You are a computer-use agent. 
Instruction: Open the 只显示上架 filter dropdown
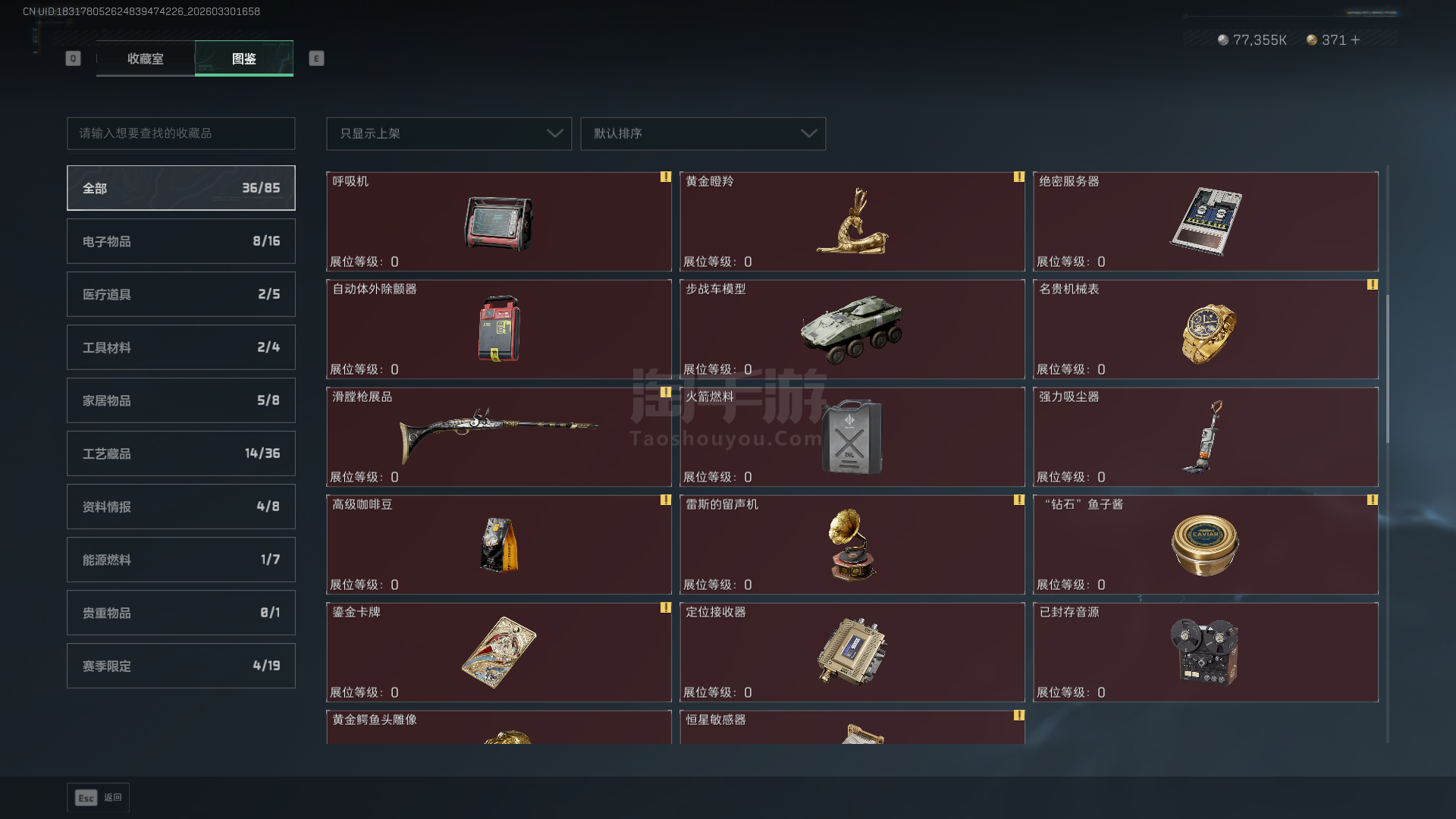click(449, 133)
